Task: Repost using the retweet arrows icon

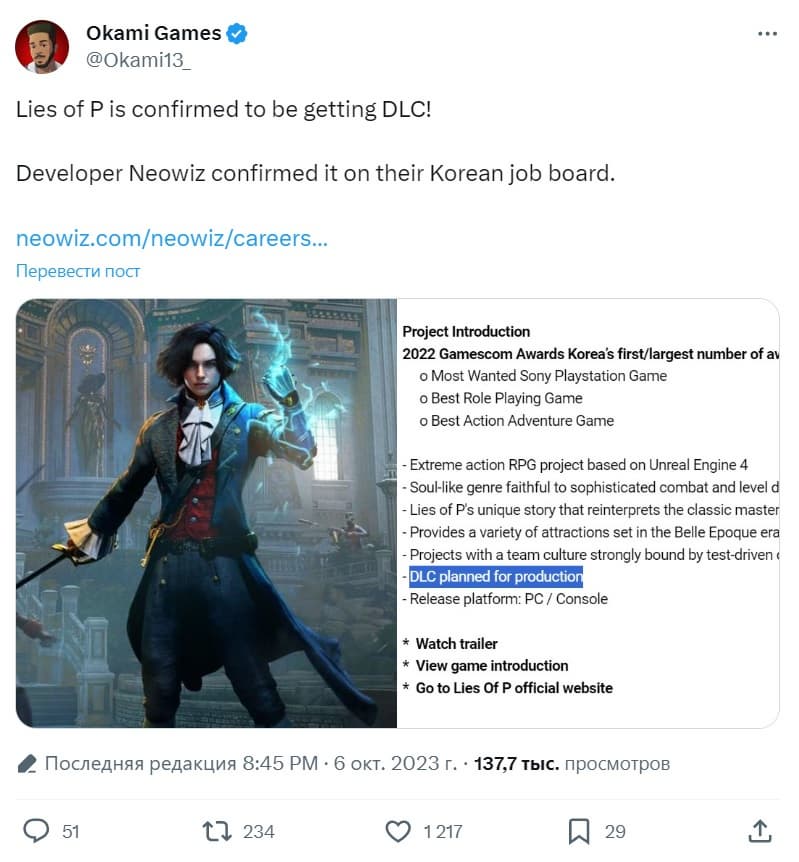Action: [x=217, y=831]
